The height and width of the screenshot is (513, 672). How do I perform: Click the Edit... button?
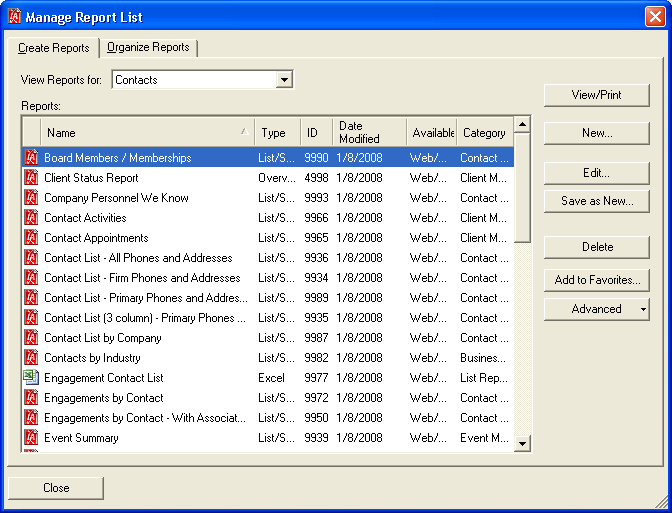click(597, 173)
